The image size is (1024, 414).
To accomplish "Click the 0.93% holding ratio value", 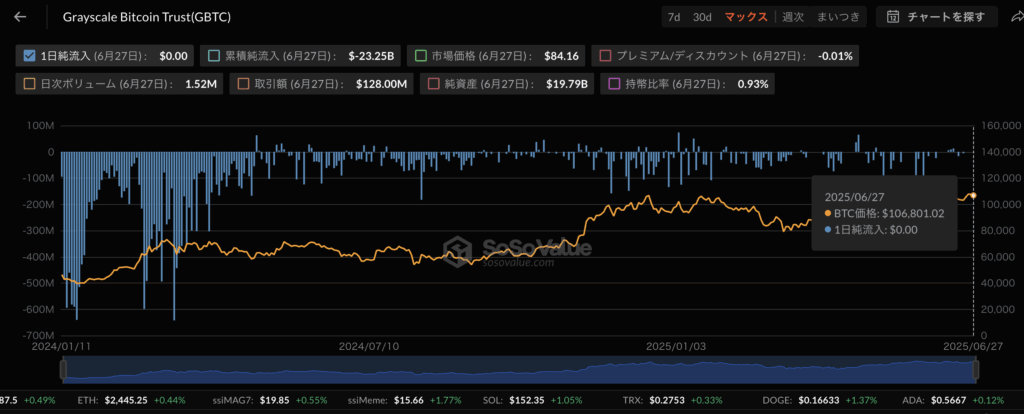I will click(753, 84).
